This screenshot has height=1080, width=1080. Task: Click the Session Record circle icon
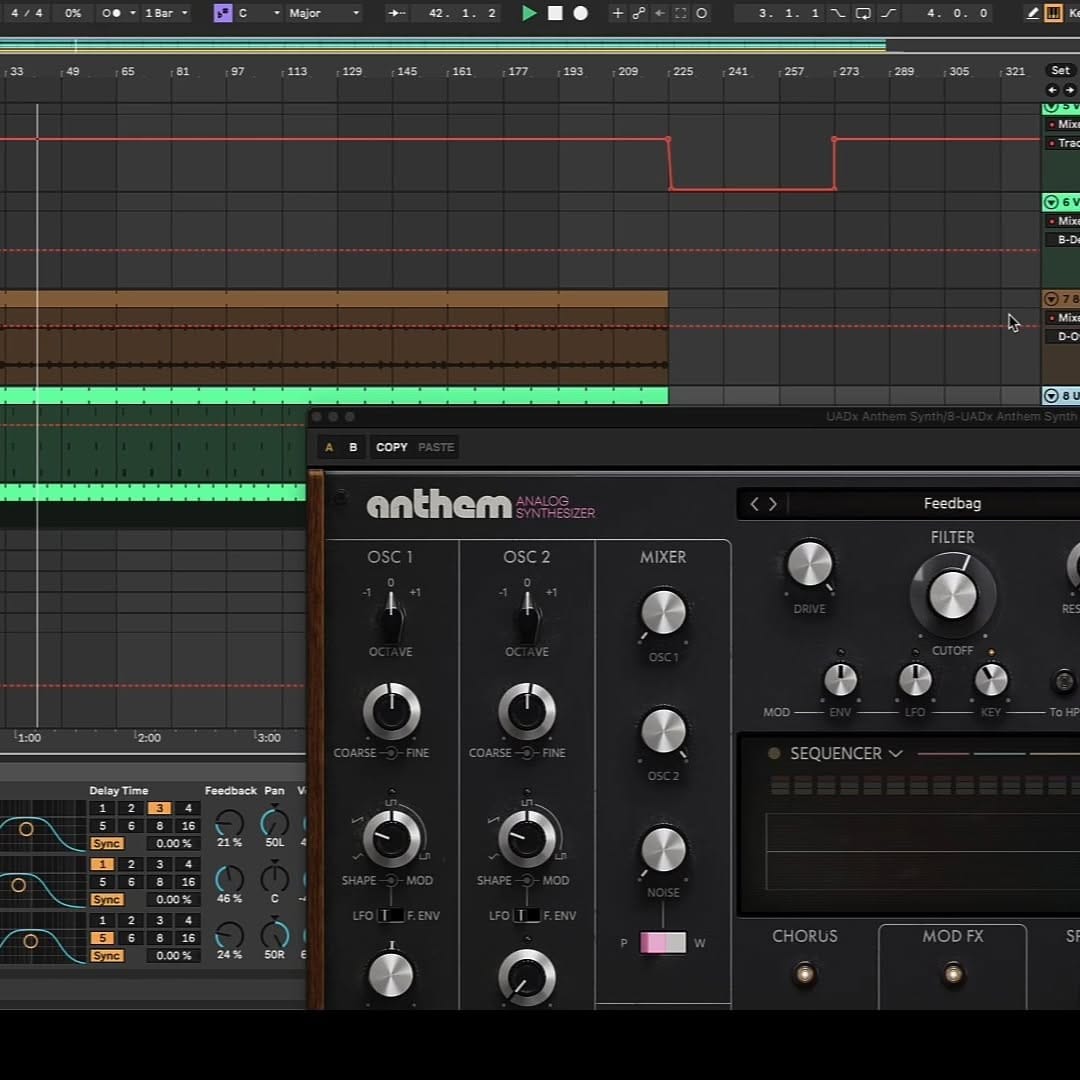point(701,13)
